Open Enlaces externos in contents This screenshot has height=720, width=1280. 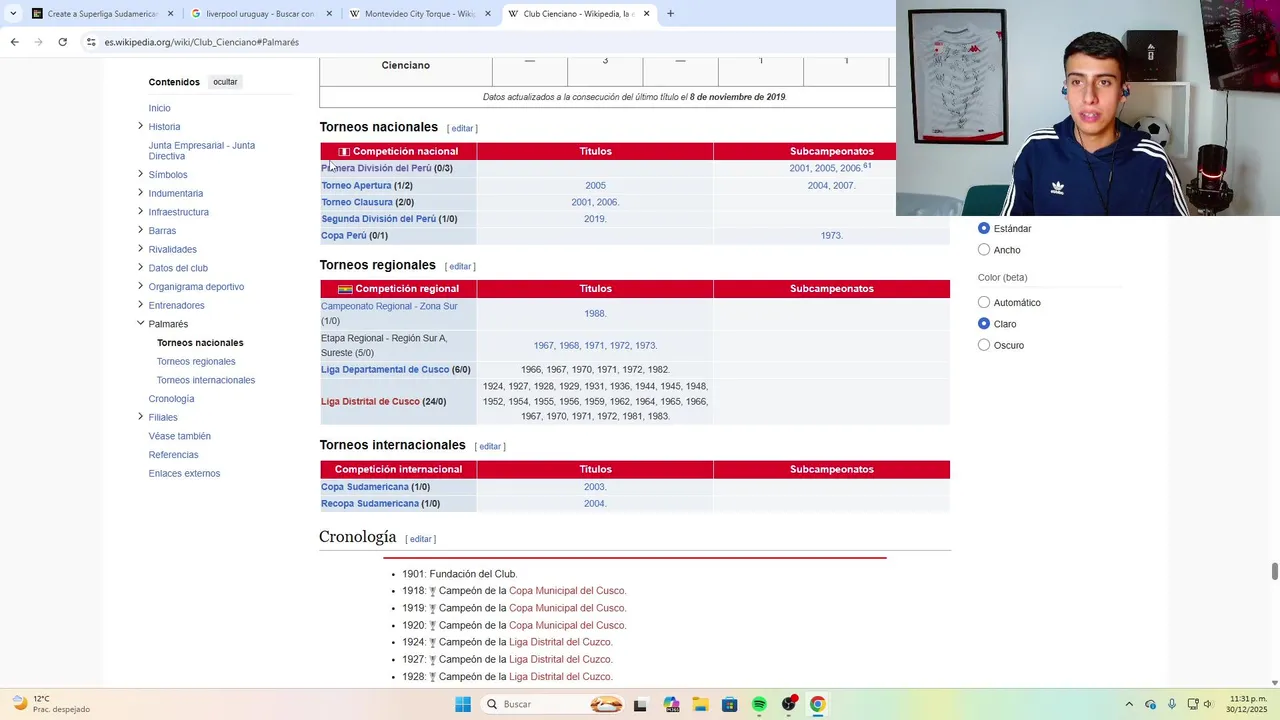point(184,473)
